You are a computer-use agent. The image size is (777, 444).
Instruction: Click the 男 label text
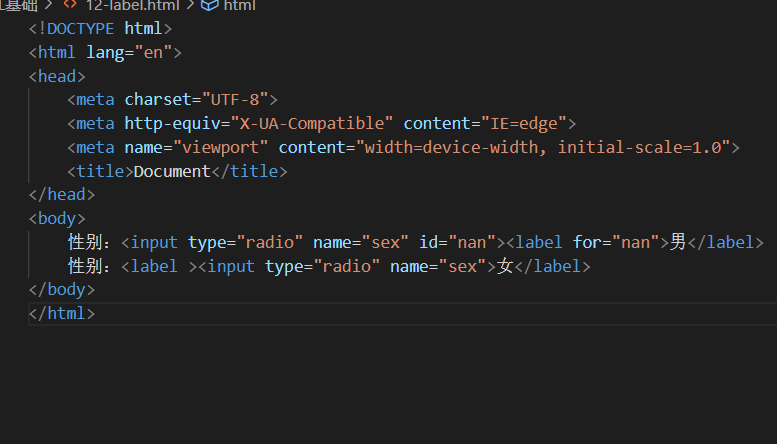coord(678,243)
